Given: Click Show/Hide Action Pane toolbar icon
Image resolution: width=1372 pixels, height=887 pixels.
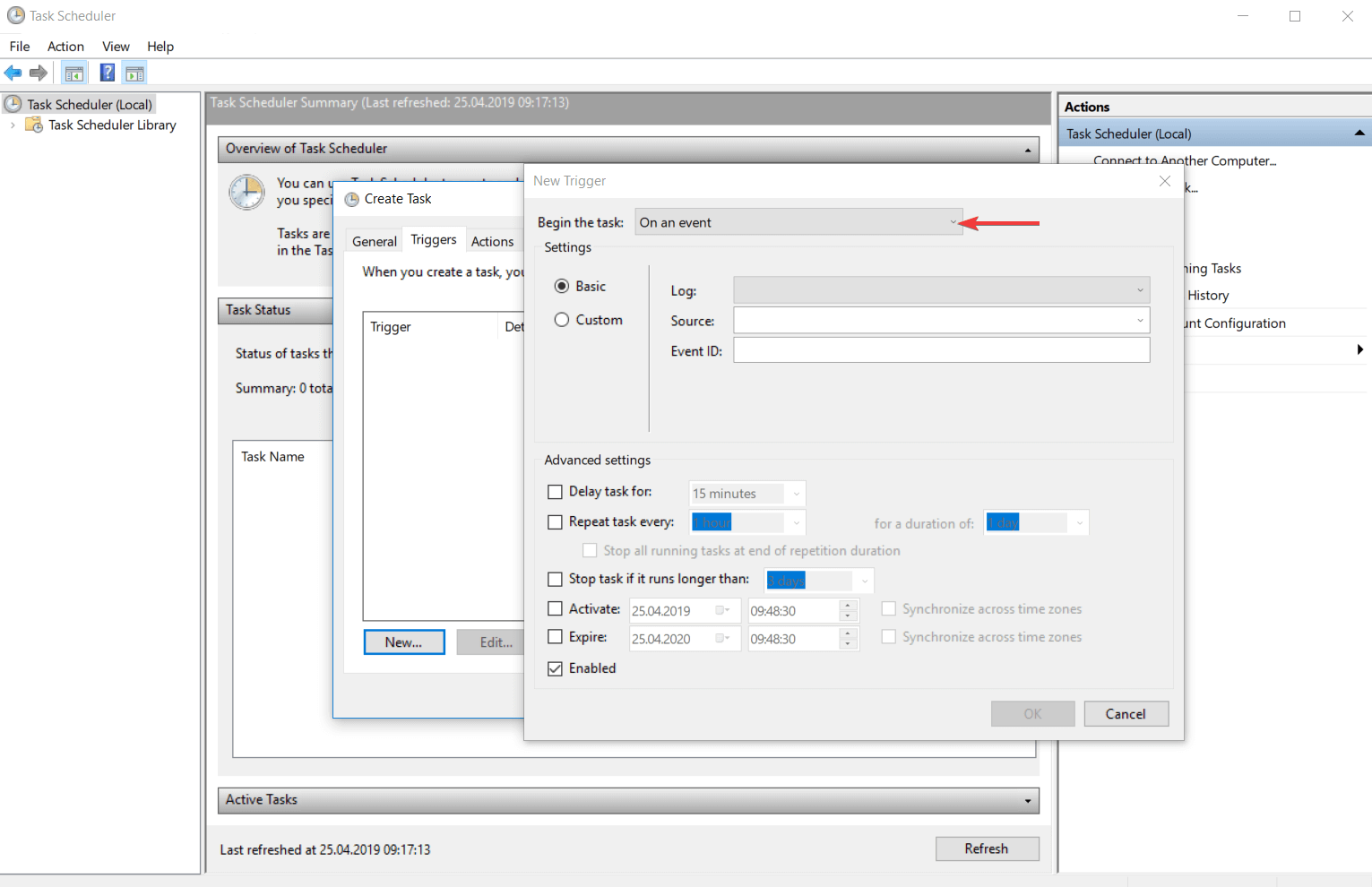Looking at the screenshot, I should tap(134, 73).
